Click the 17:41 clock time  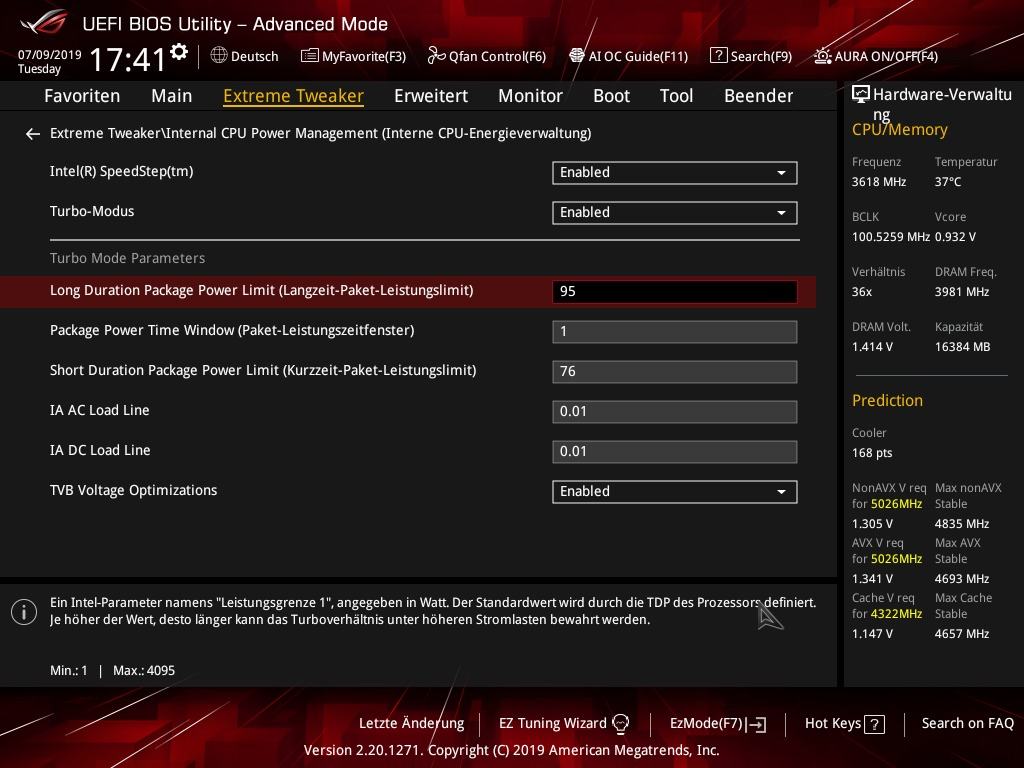(128, 60)
